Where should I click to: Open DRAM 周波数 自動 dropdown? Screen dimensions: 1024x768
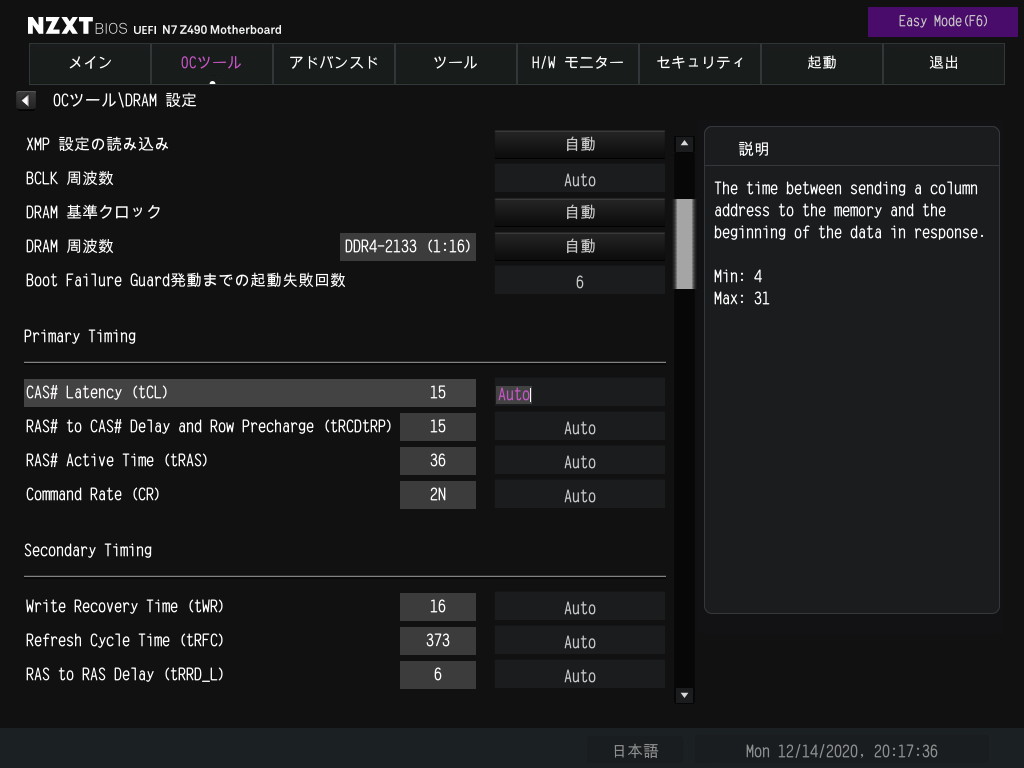pos(580,246)
